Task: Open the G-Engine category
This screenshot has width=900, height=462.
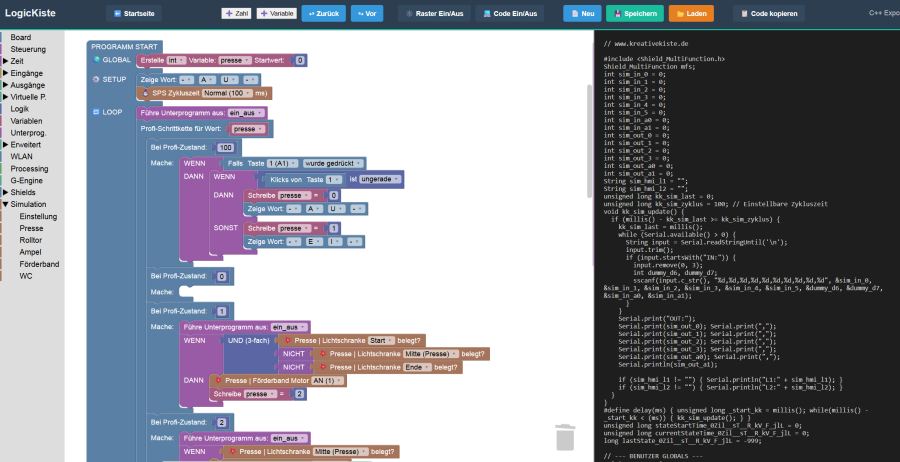Action: [x=26, y=181]
